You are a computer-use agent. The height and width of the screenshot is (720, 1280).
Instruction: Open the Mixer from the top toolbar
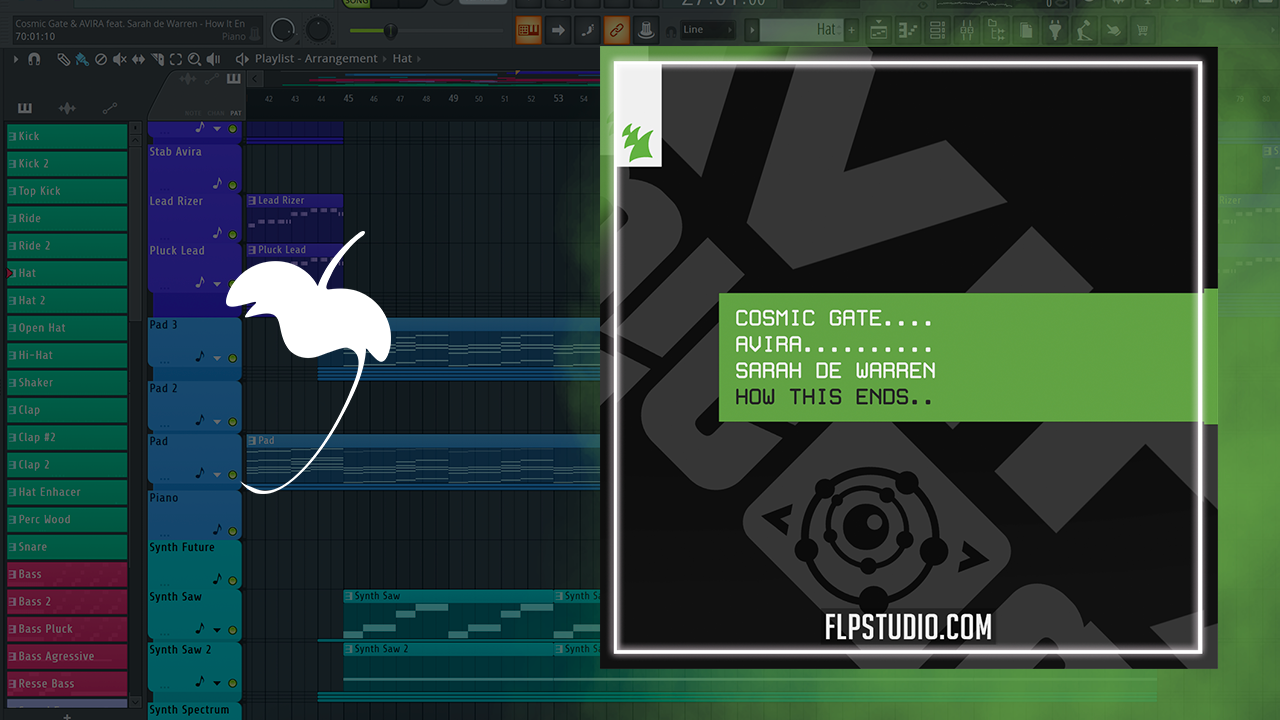967,31
